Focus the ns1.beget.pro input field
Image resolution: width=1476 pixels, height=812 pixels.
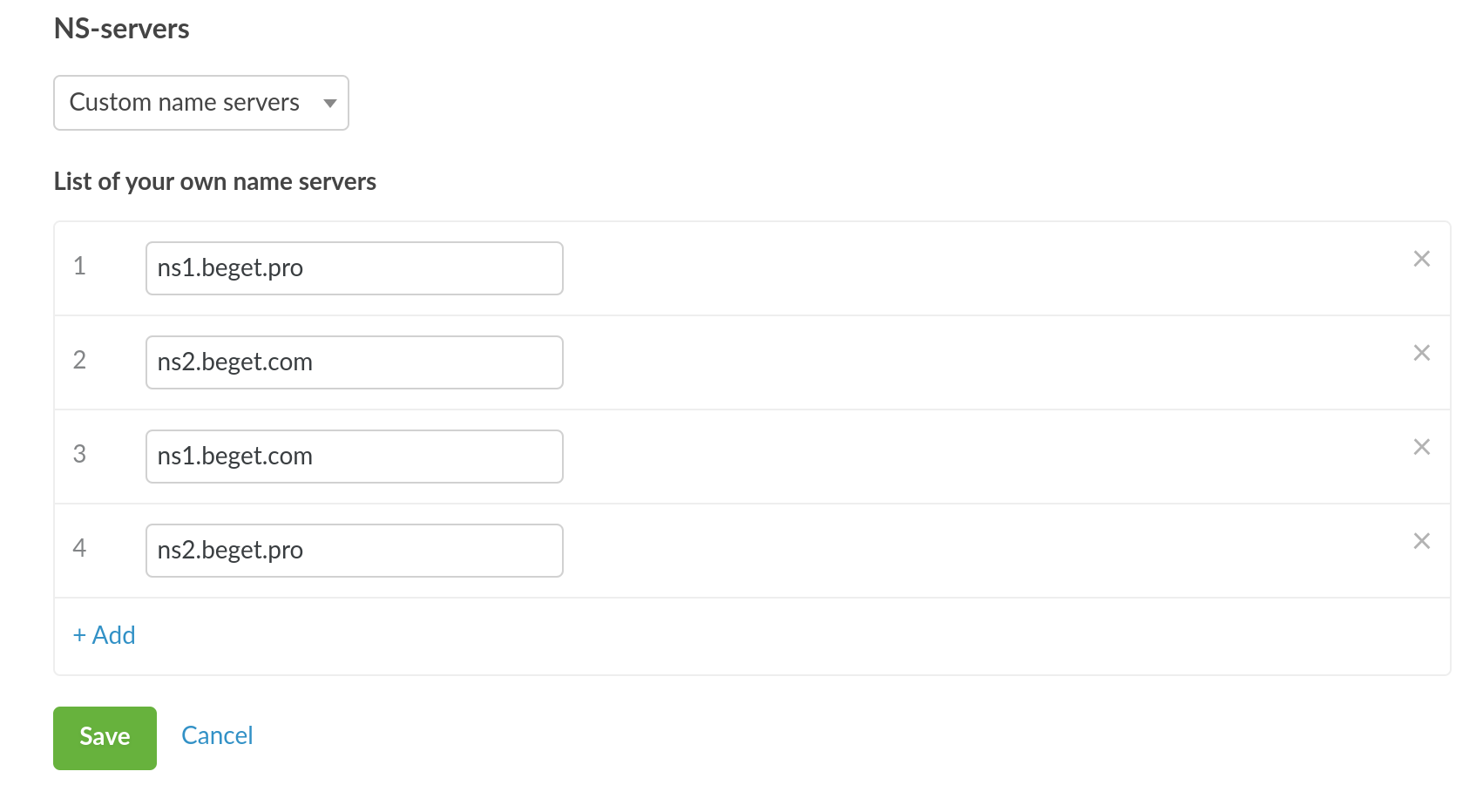354,268
